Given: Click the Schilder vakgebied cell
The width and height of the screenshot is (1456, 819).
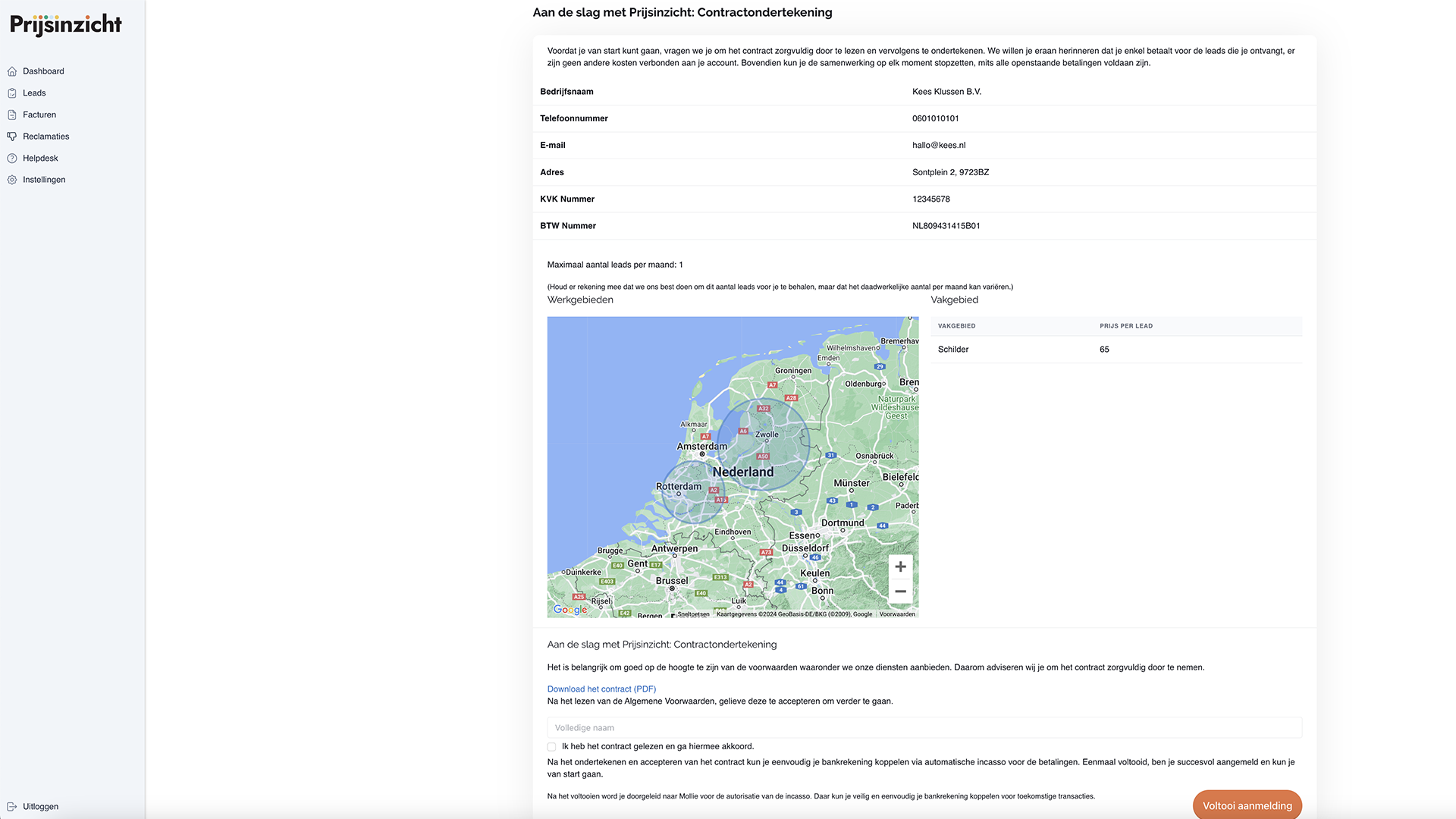Looking at the screenshot, I should (x=953, y=350).
